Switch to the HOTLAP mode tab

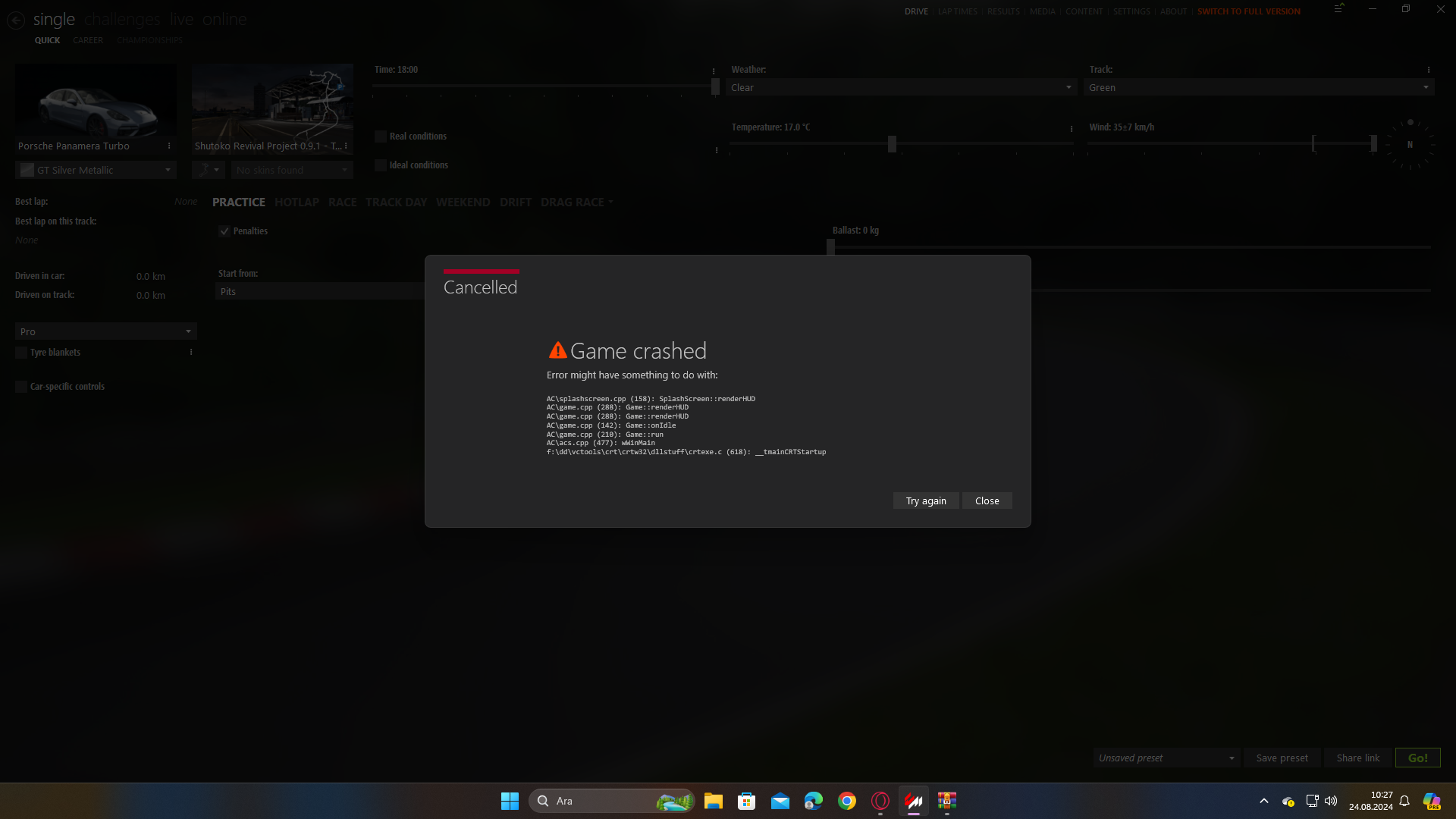pyautogui.click(x=297, y=202)
